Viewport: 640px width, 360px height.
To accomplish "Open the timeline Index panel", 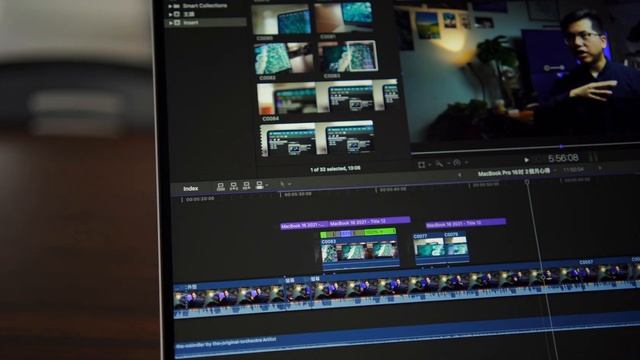I will click(191, 189).
